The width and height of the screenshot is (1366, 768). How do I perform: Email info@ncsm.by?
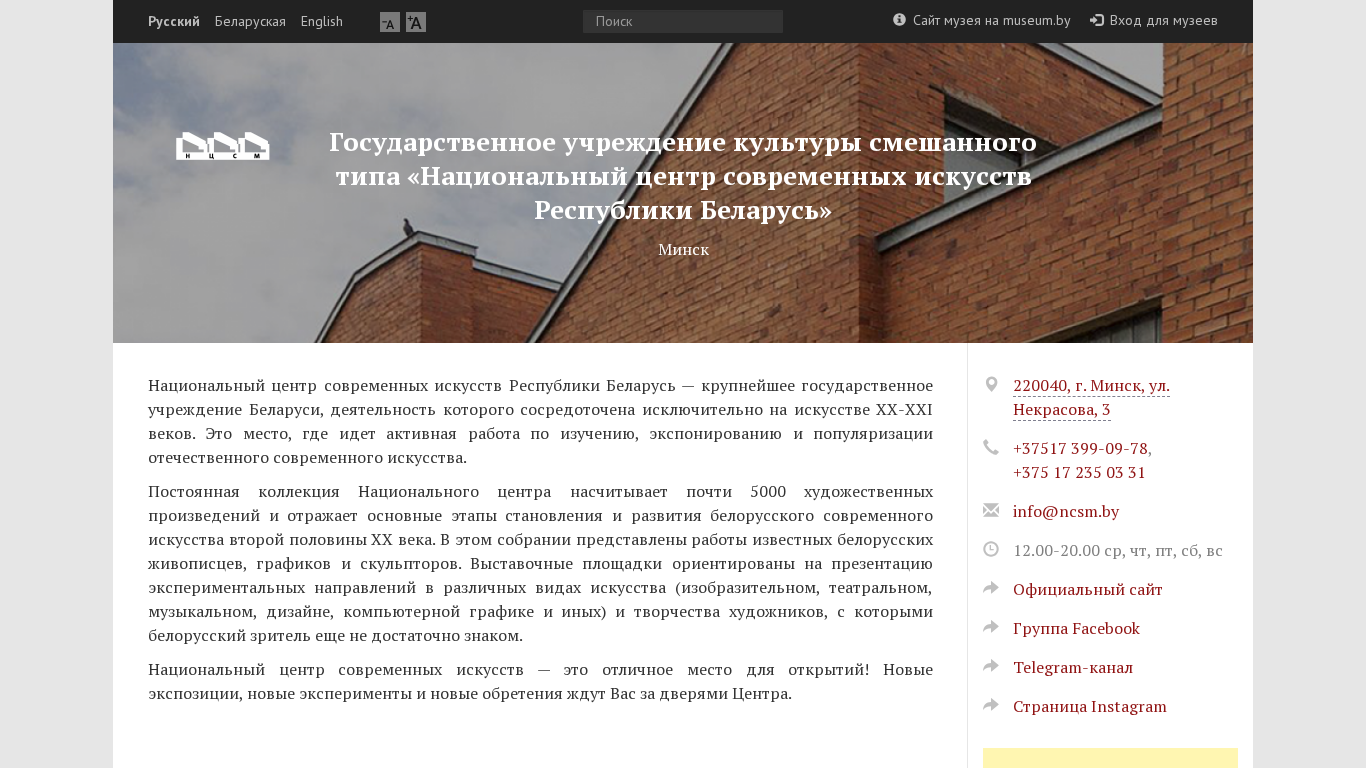(1066, 511)
